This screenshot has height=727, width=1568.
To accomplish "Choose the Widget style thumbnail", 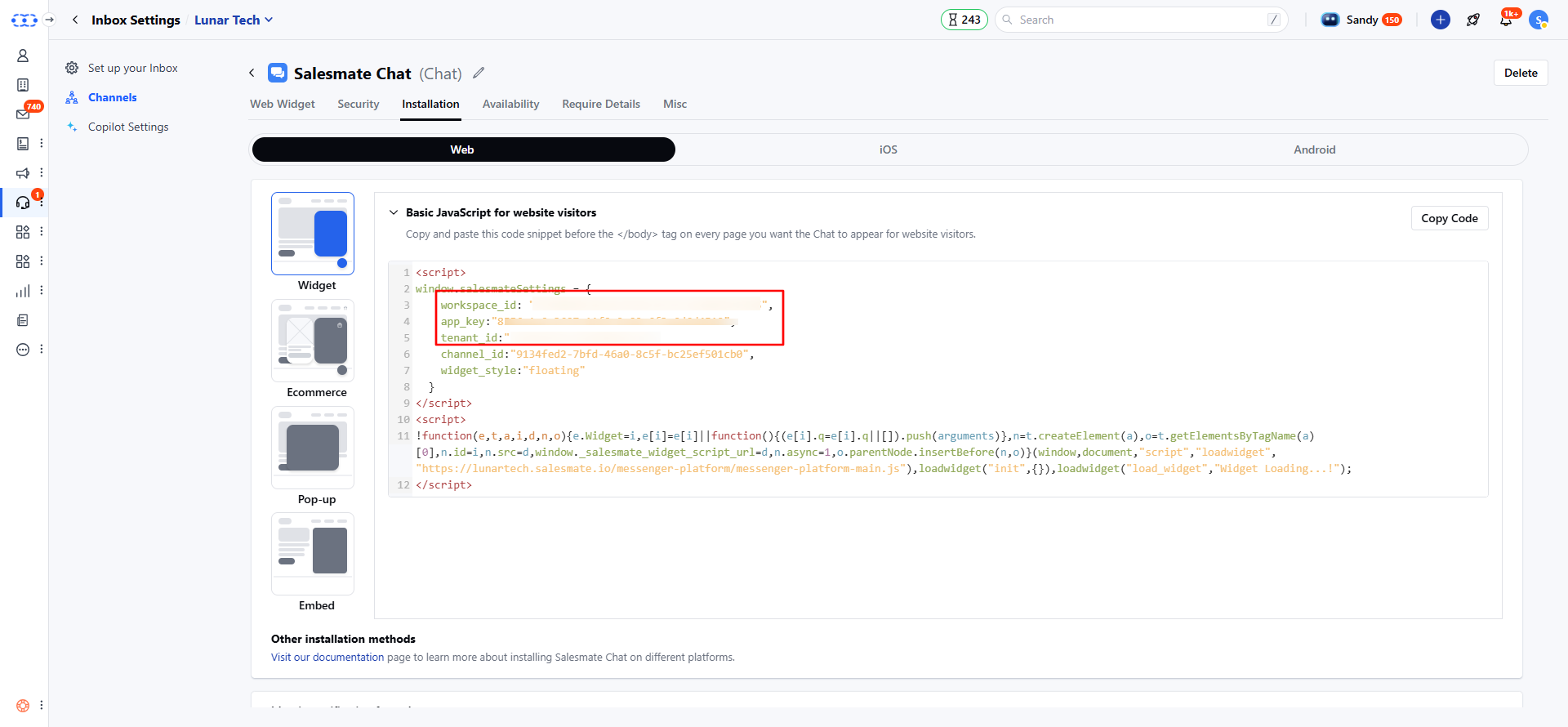I will pyautogui.click(x=313, y=234).
